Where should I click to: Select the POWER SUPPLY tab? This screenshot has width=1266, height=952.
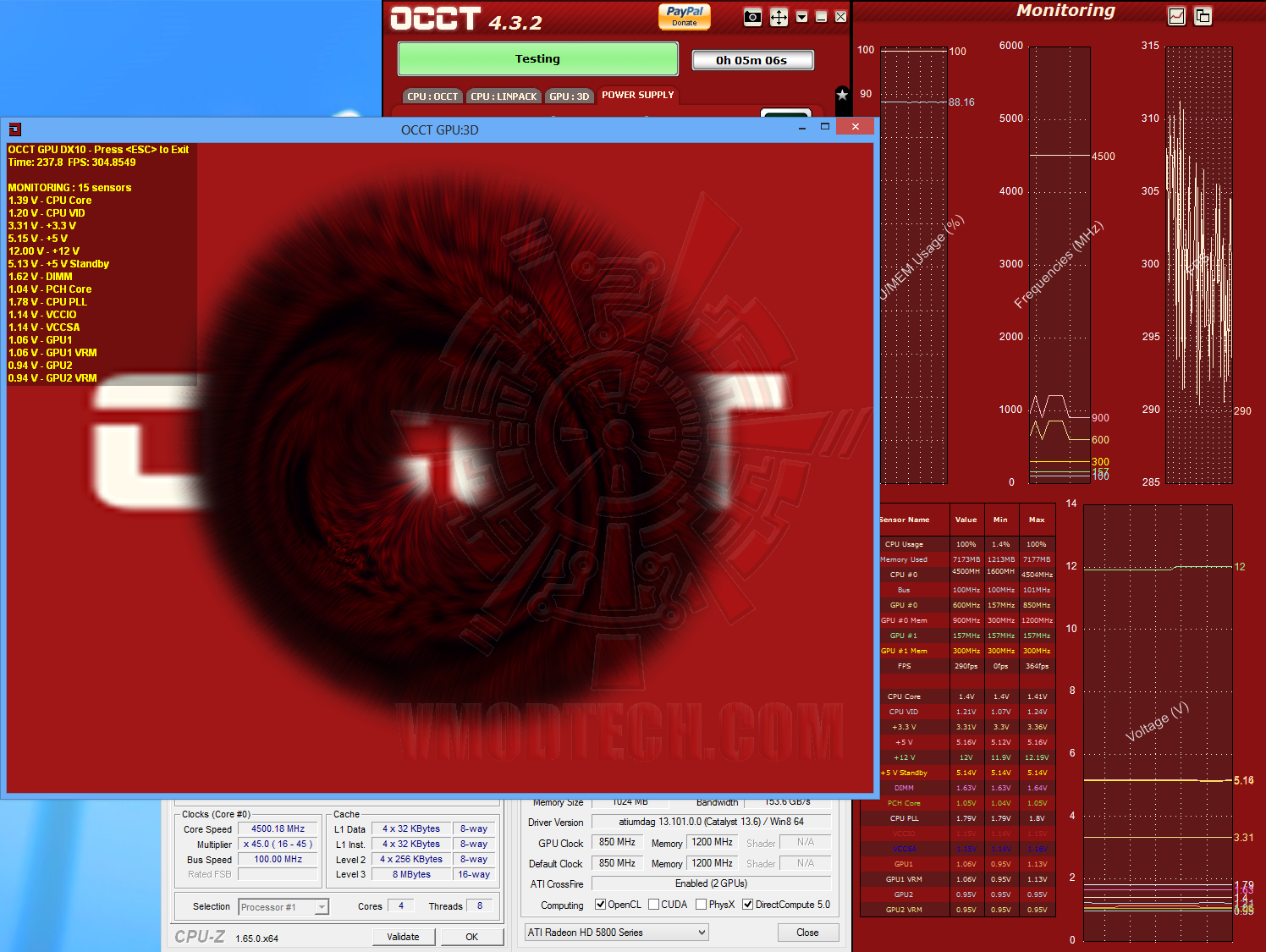(638, 96)
